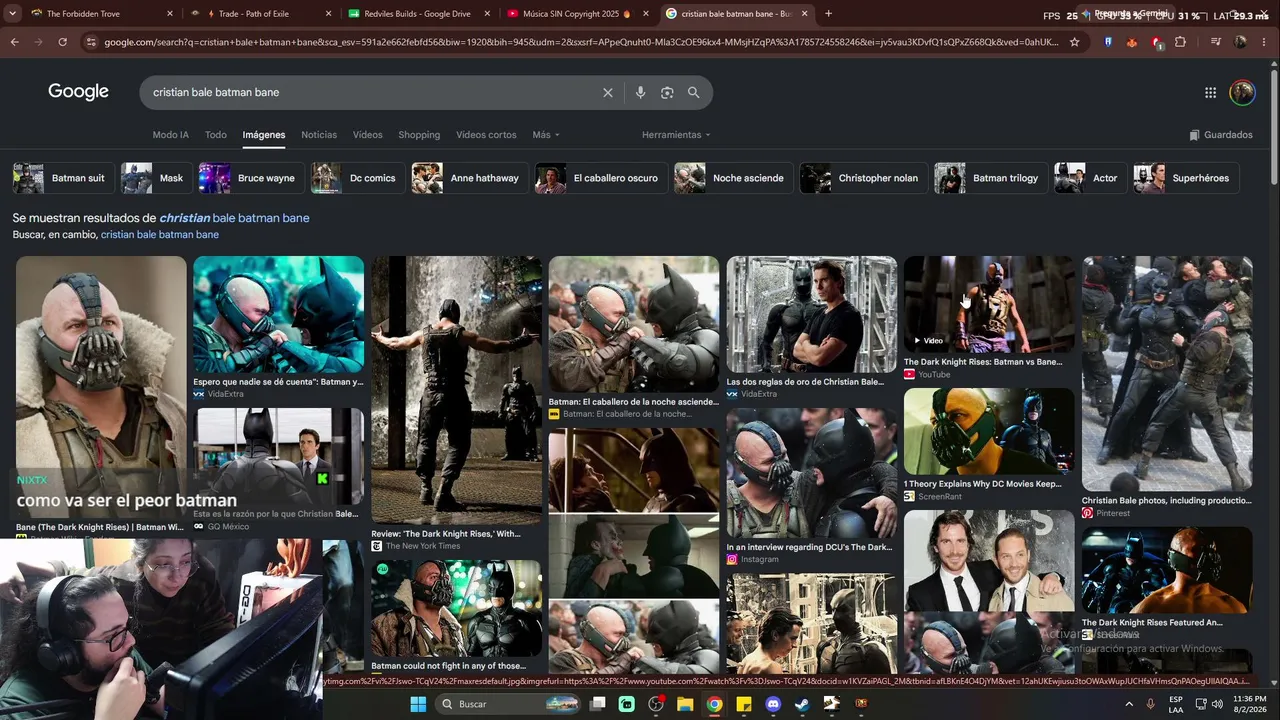Filter images by Superhéroes chip
Viewport: 1280px width, 720px height.
[x=1186, y=178]
